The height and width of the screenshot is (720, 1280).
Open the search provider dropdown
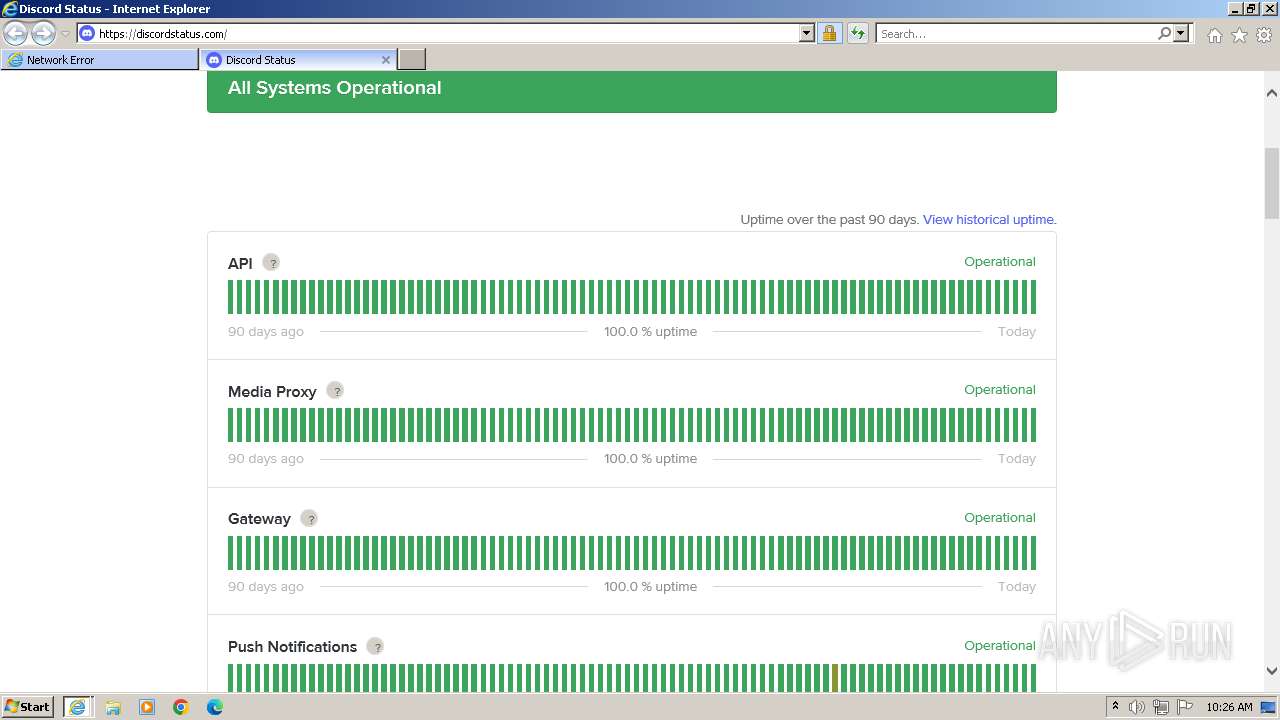(x=1181, y=33)
